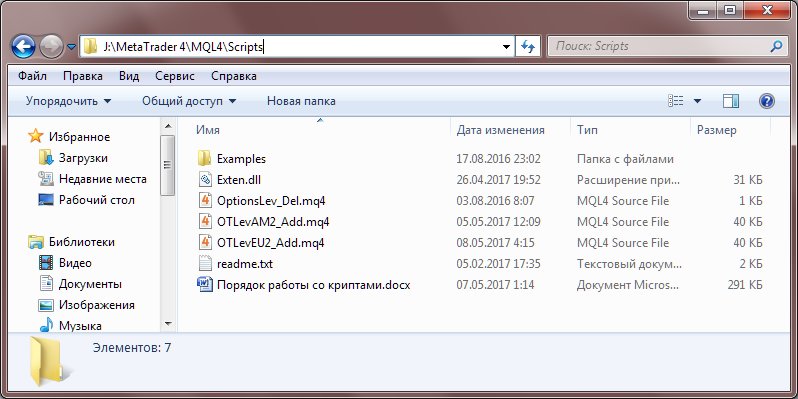Click the navigation pane scroll up arrow

pos(168,126)
